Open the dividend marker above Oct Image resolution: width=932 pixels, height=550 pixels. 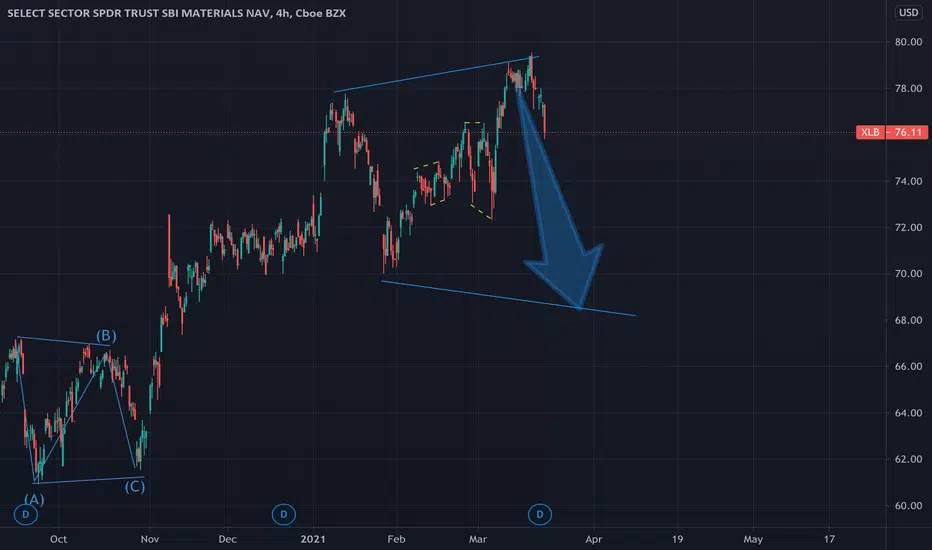pos(26,514)
